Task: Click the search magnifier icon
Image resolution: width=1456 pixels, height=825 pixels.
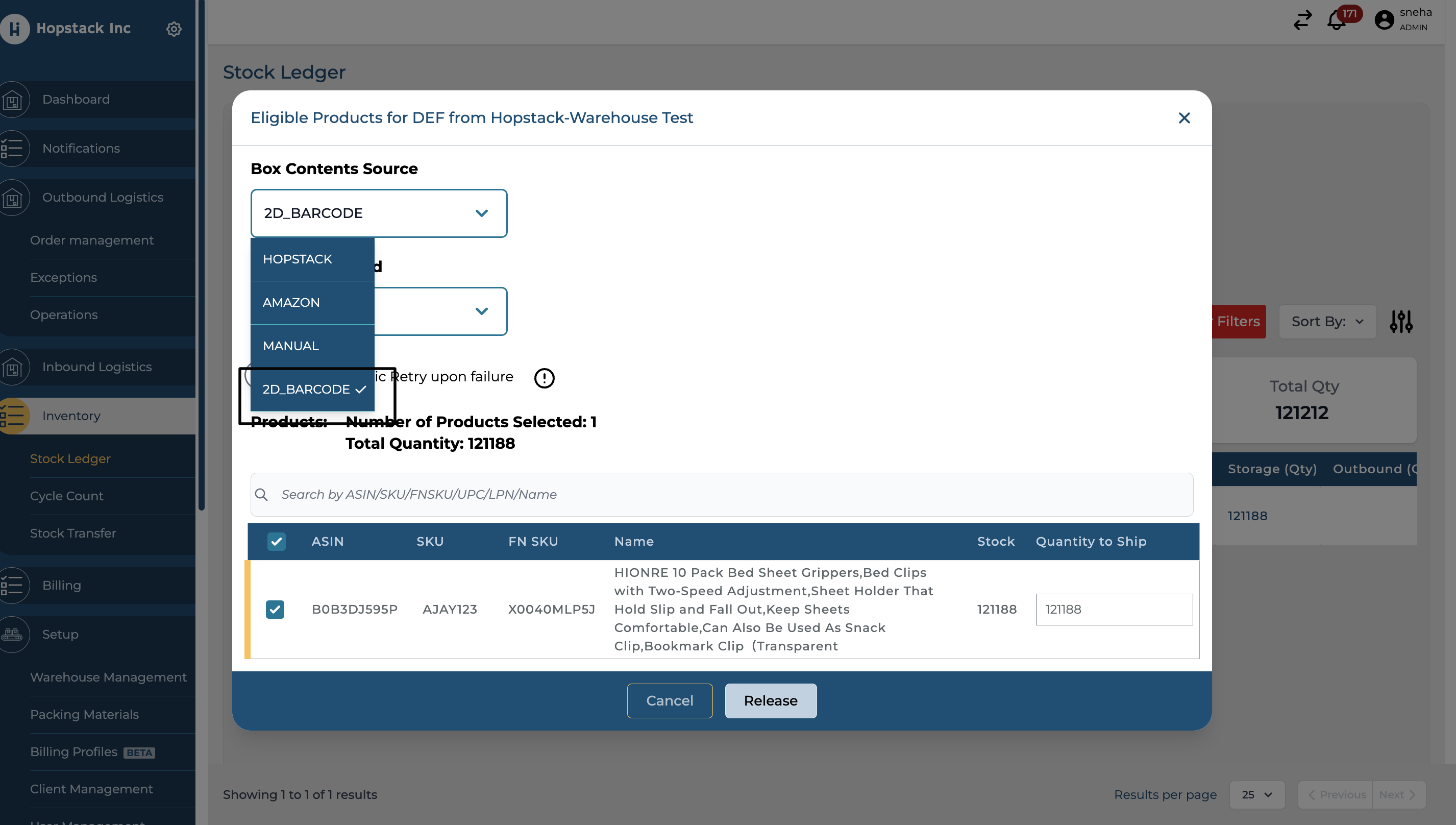Action: click(261, 495)
